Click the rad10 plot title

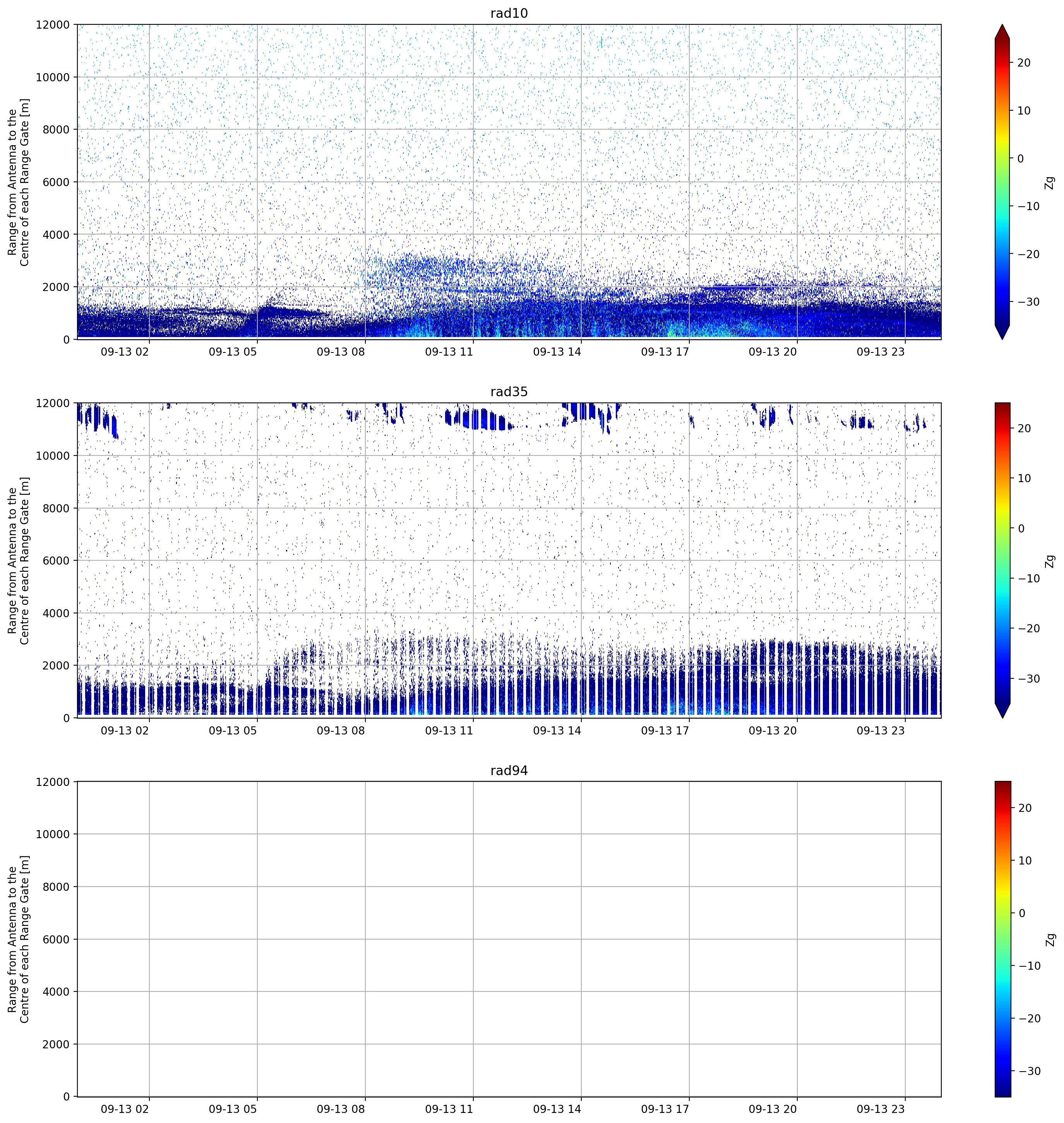point(509,13)
